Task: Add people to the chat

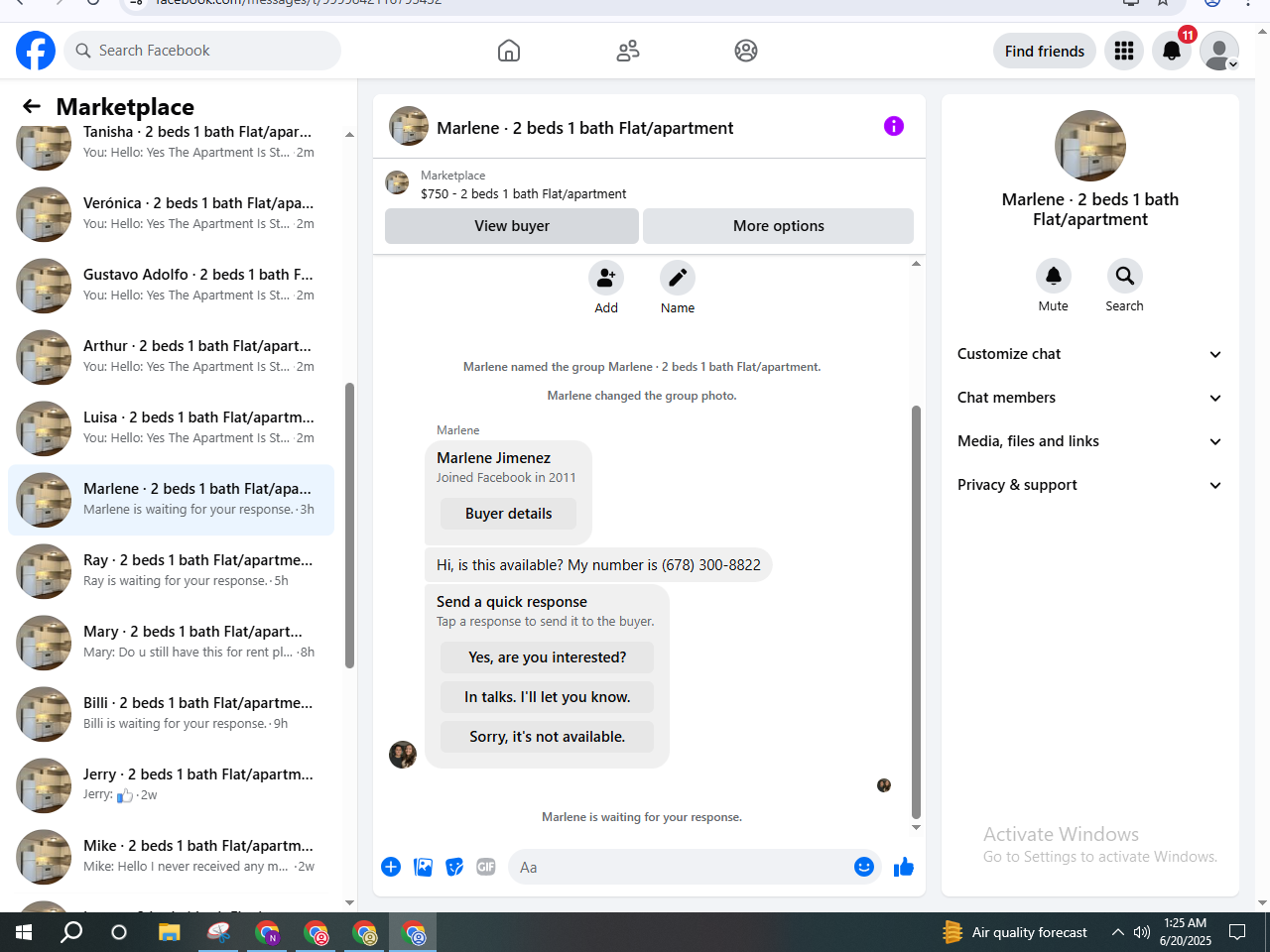Action: click(x=606, y=278)
